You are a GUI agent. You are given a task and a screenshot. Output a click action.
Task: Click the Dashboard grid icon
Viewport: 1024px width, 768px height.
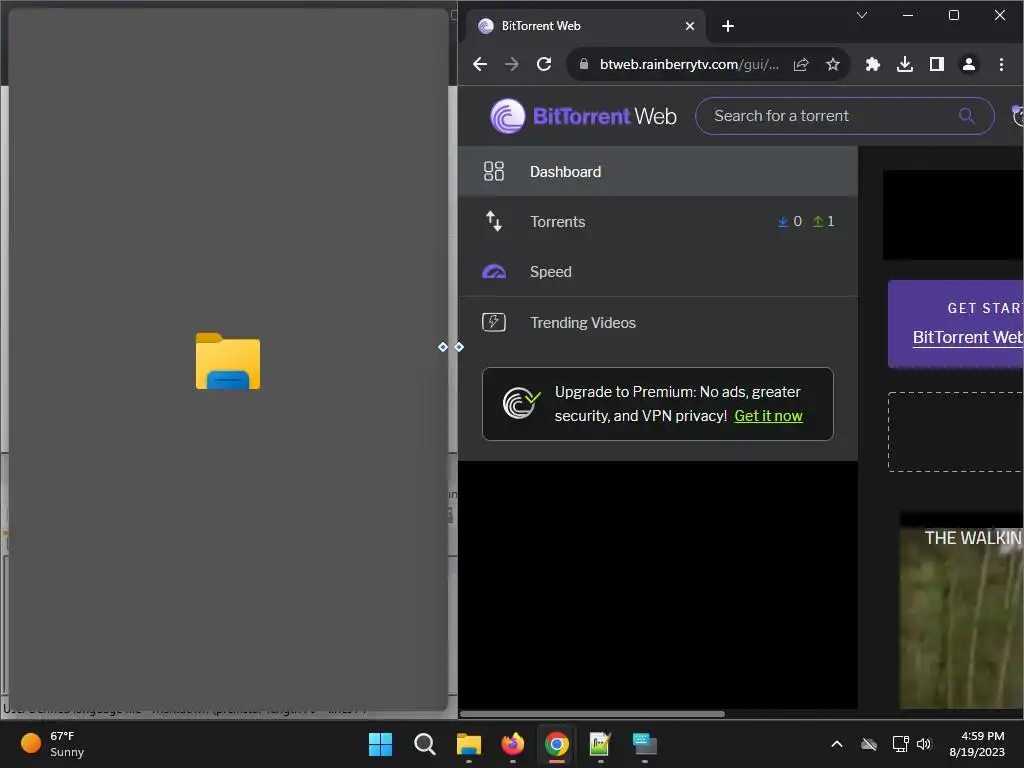pyautogui.click(x=494, y=171)
